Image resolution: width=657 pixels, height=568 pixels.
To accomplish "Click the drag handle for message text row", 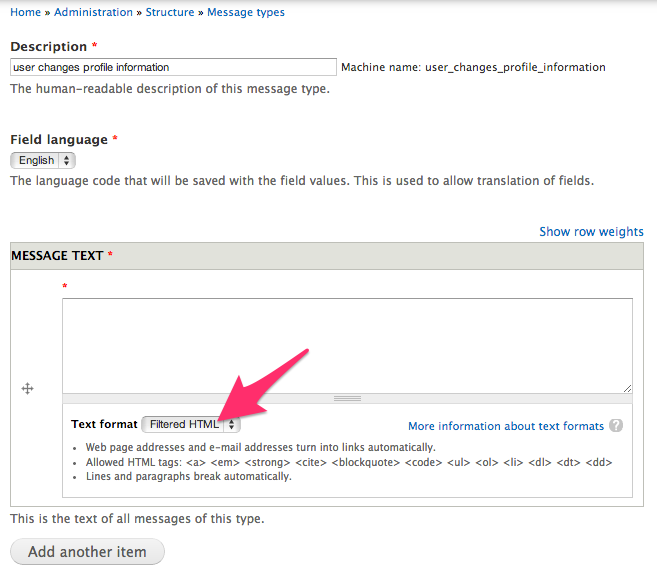I will [28, 388].
